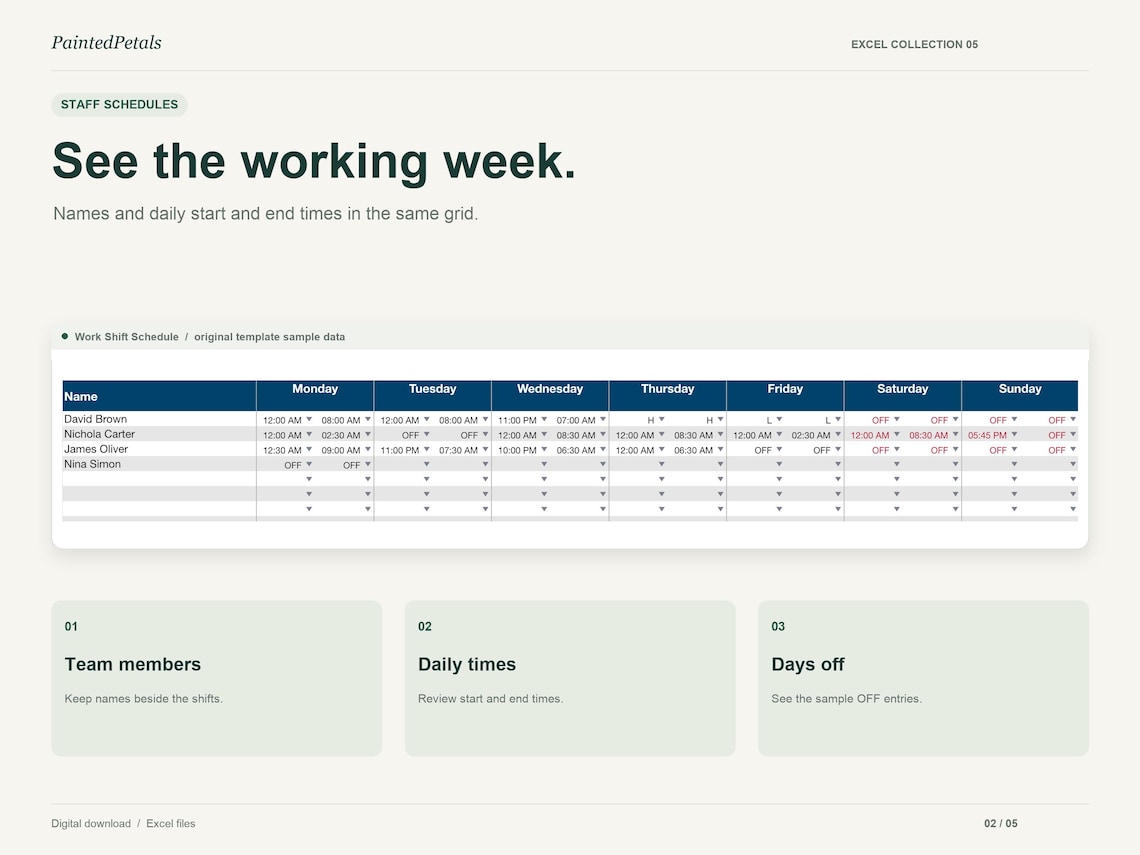The width and height of the screenshot is (1140, 855).
Task: Open David Brown's Monday start time dropdown arrow
Action: (309, 420)
